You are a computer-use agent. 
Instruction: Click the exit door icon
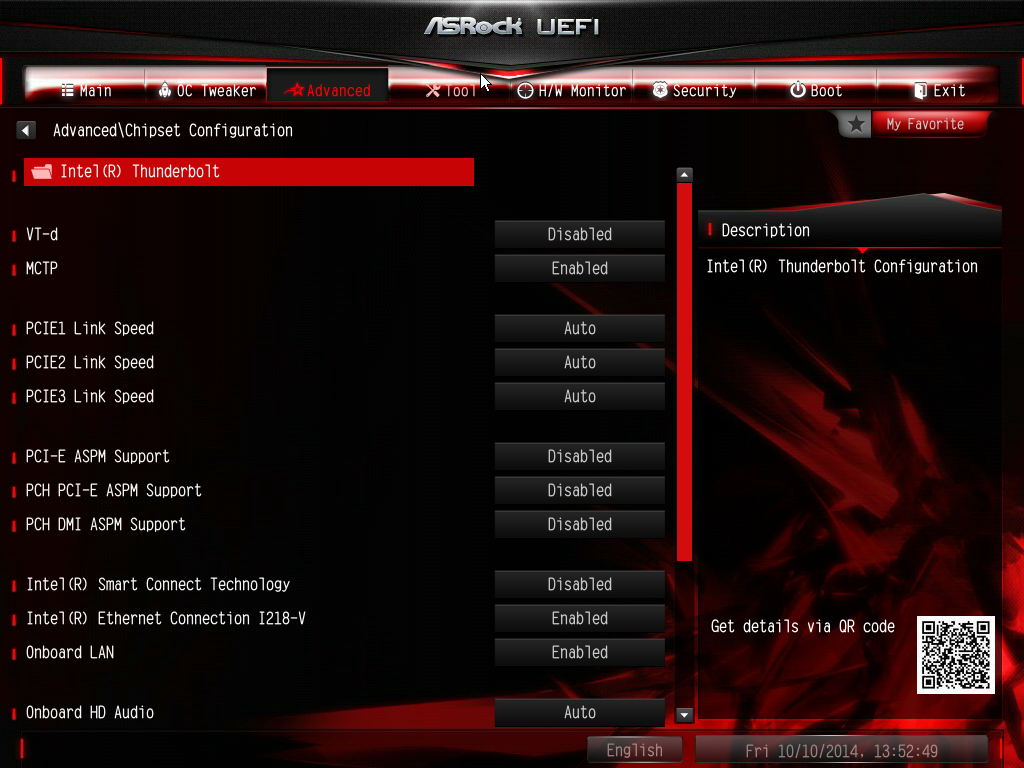coord(920,90)
